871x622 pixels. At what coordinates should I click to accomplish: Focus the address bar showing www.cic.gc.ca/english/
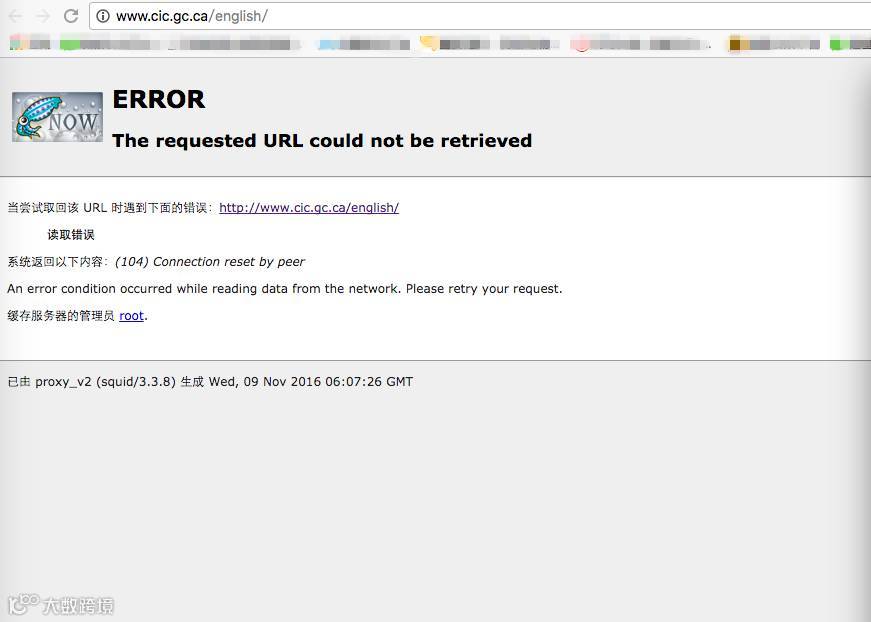click(x=480, y=16)
